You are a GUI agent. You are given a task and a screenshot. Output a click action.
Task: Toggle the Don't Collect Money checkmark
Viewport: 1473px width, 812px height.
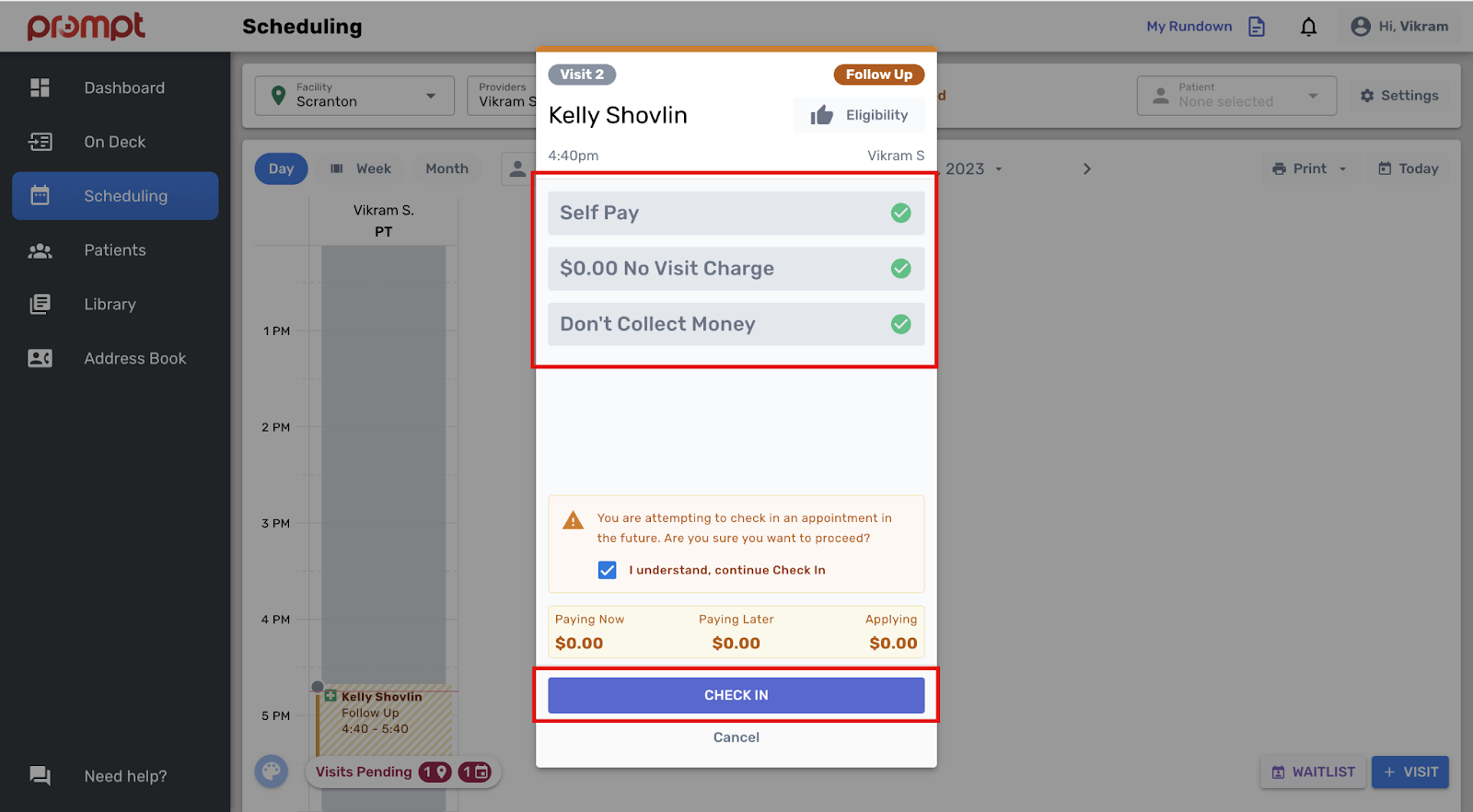click(x=900, y=324)
